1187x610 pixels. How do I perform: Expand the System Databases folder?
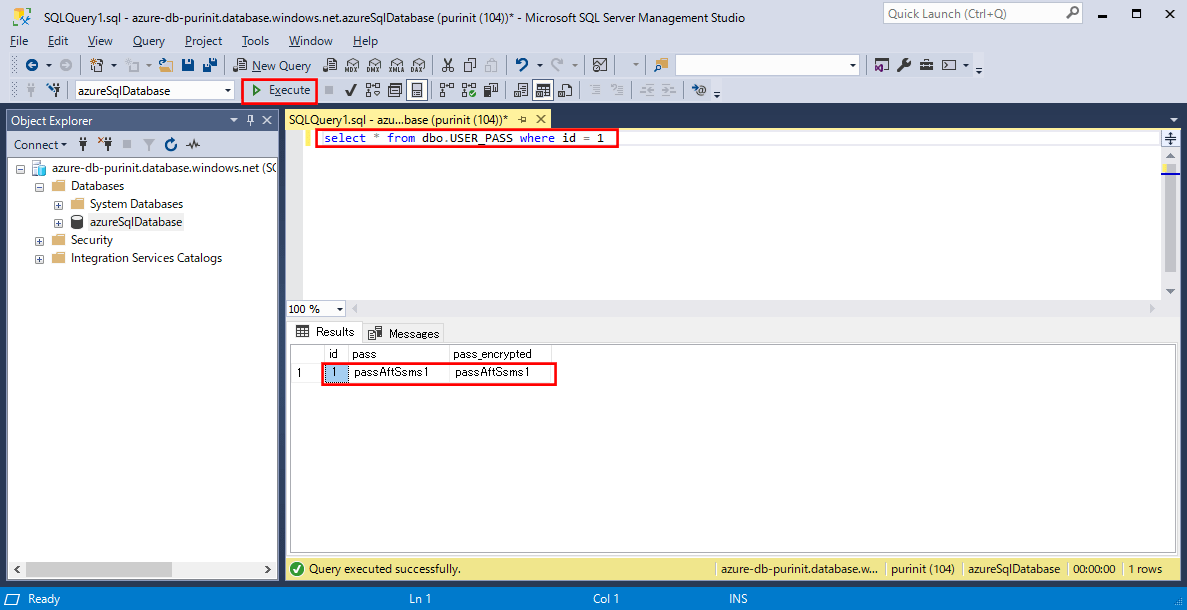coord(59,205)
